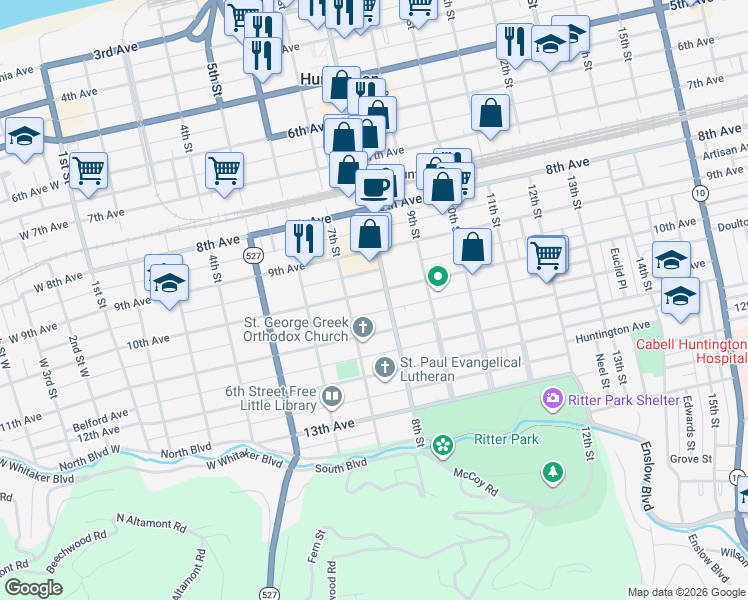Viewport: 748px width, 600px height.
Task: Select the restaurant marker near 9th Ave and 7th St
Action: click(x=304, y=240)
